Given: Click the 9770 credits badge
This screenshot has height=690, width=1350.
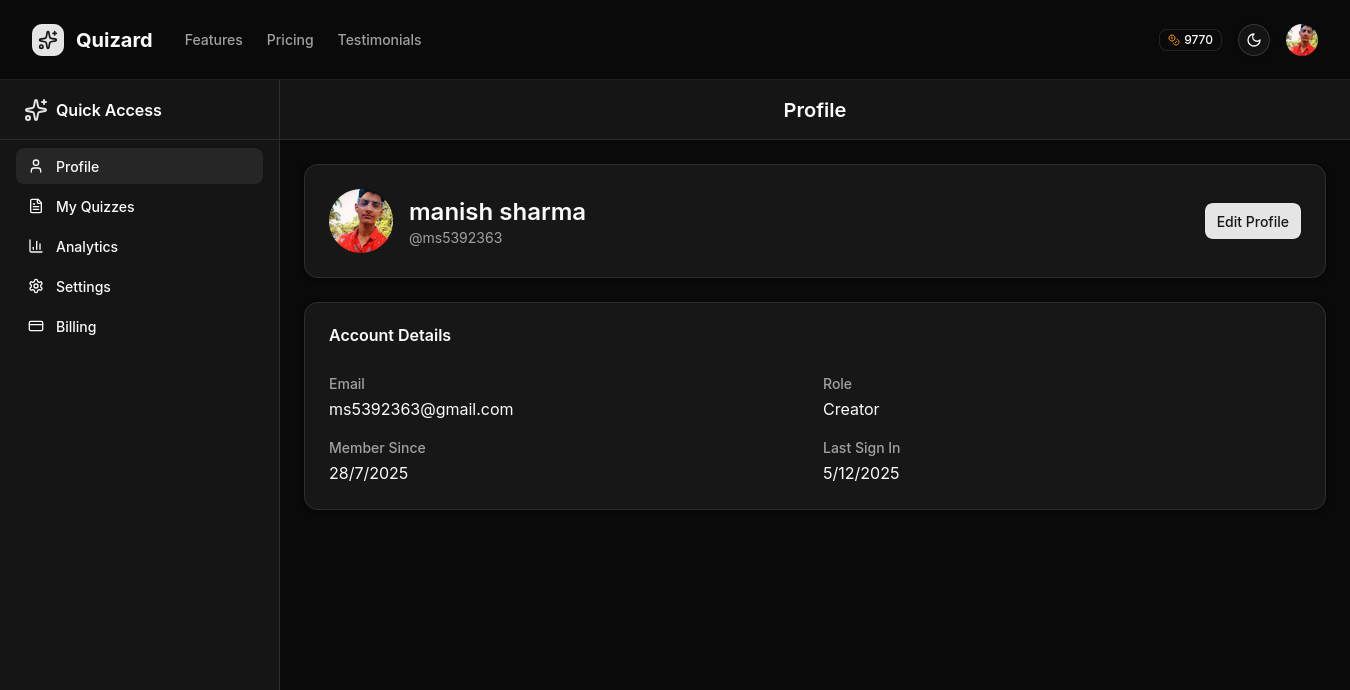Looking at the screenshot, I should click(1190, 40).
